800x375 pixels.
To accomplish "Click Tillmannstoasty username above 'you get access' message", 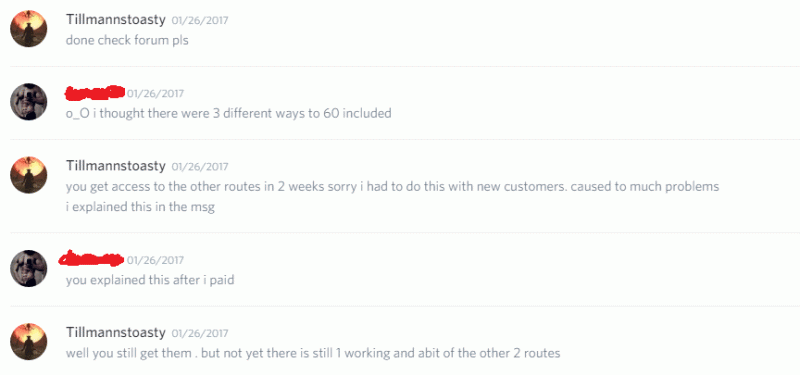I will point(116,166).
